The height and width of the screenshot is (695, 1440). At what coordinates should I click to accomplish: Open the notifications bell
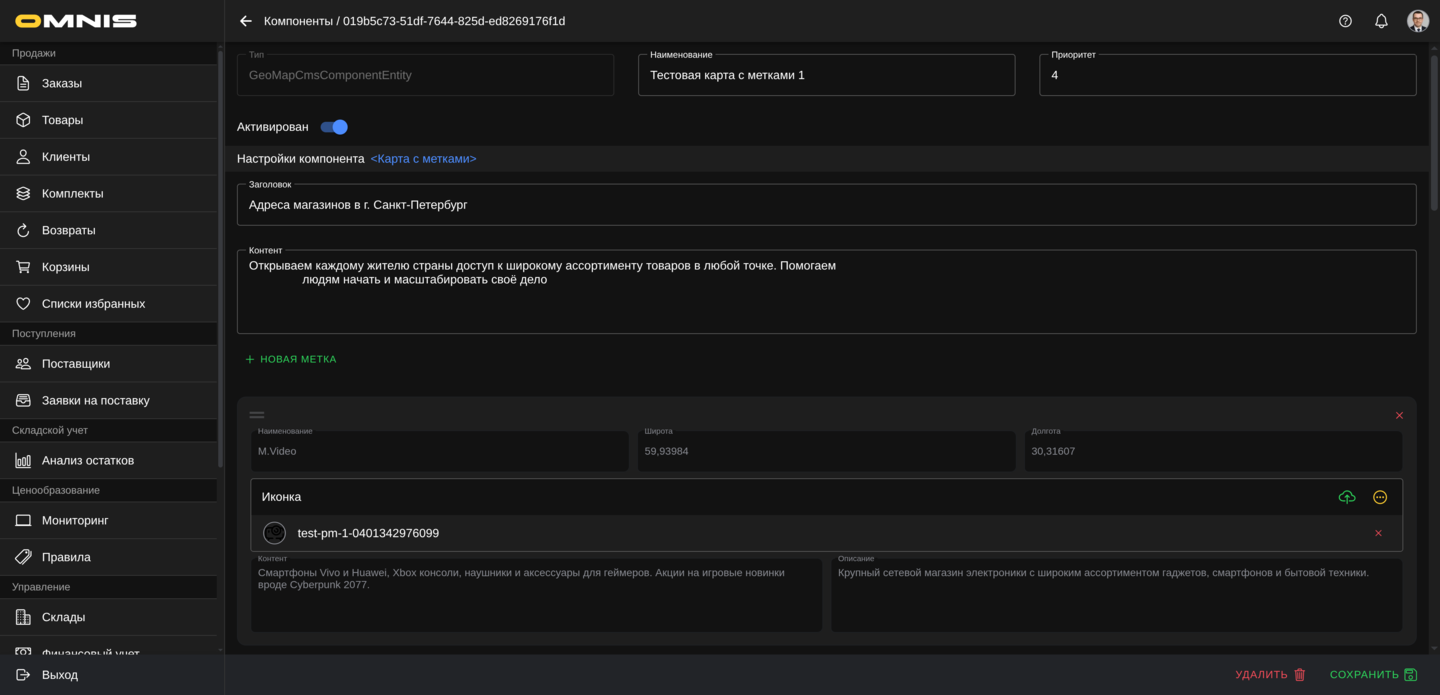(1381, 21)
